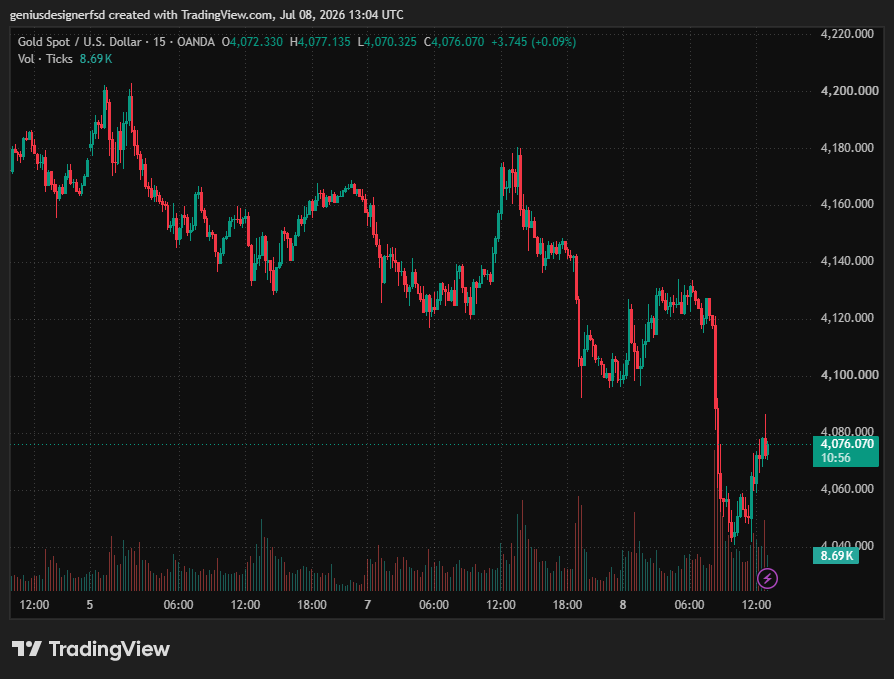Click the 4,160.000 price axis label

tap(847, 204)
